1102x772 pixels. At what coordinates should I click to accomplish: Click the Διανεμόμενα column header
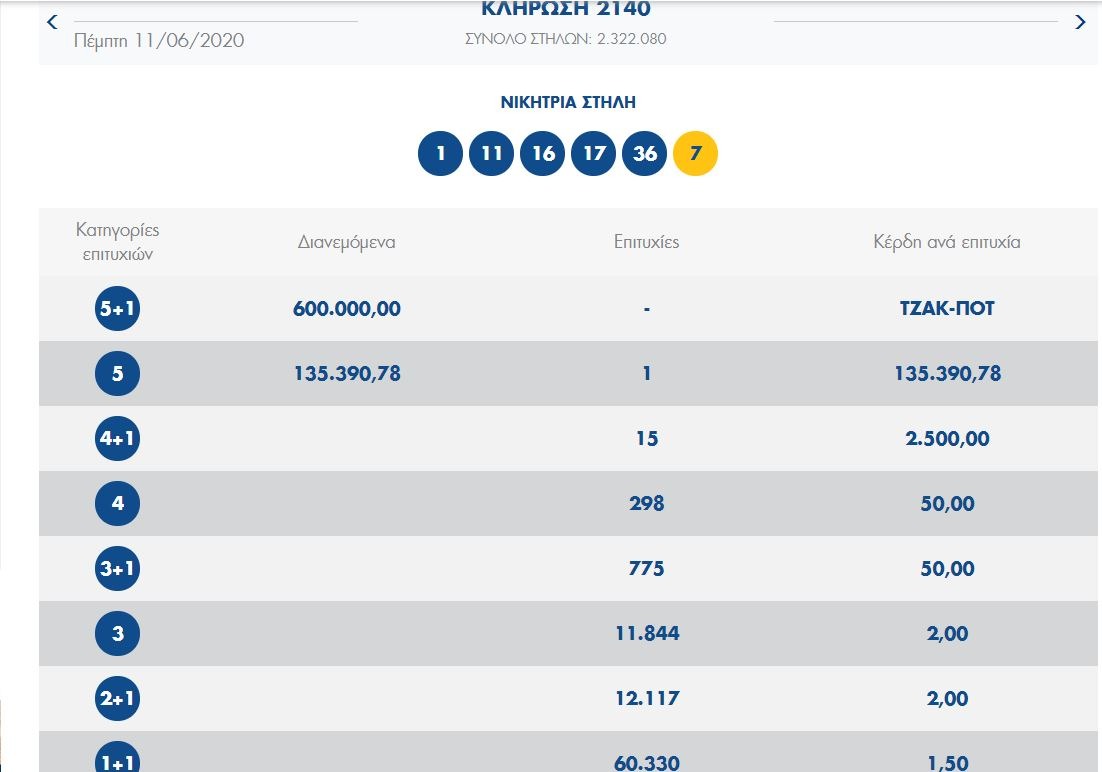[x=347, y=242]
